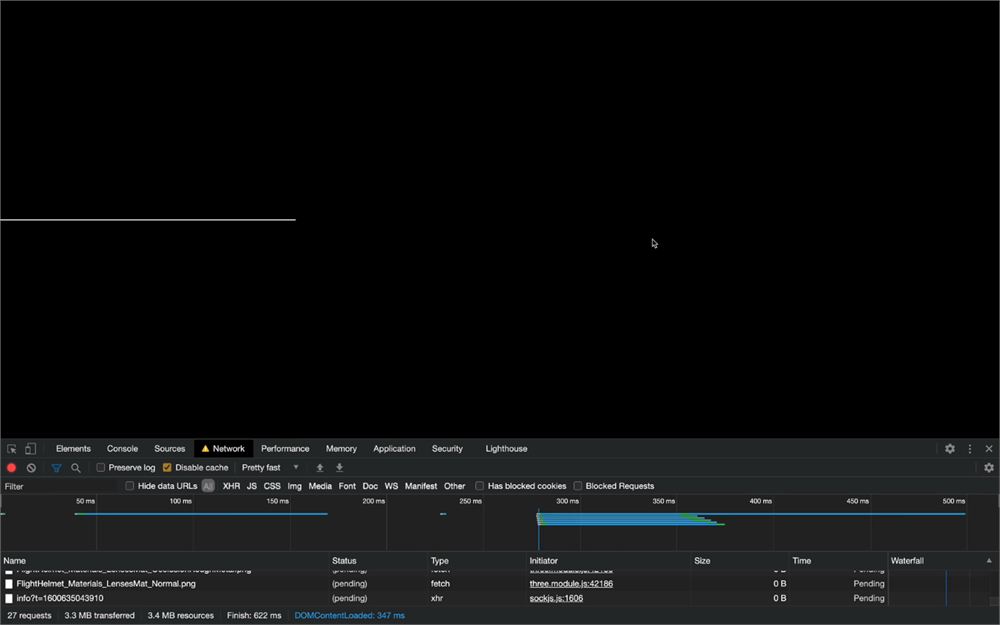This screenshot has height=625, width=1000.
Task: Filter requests by Doc
Action: pyautogui.click(x=371, y=486)
